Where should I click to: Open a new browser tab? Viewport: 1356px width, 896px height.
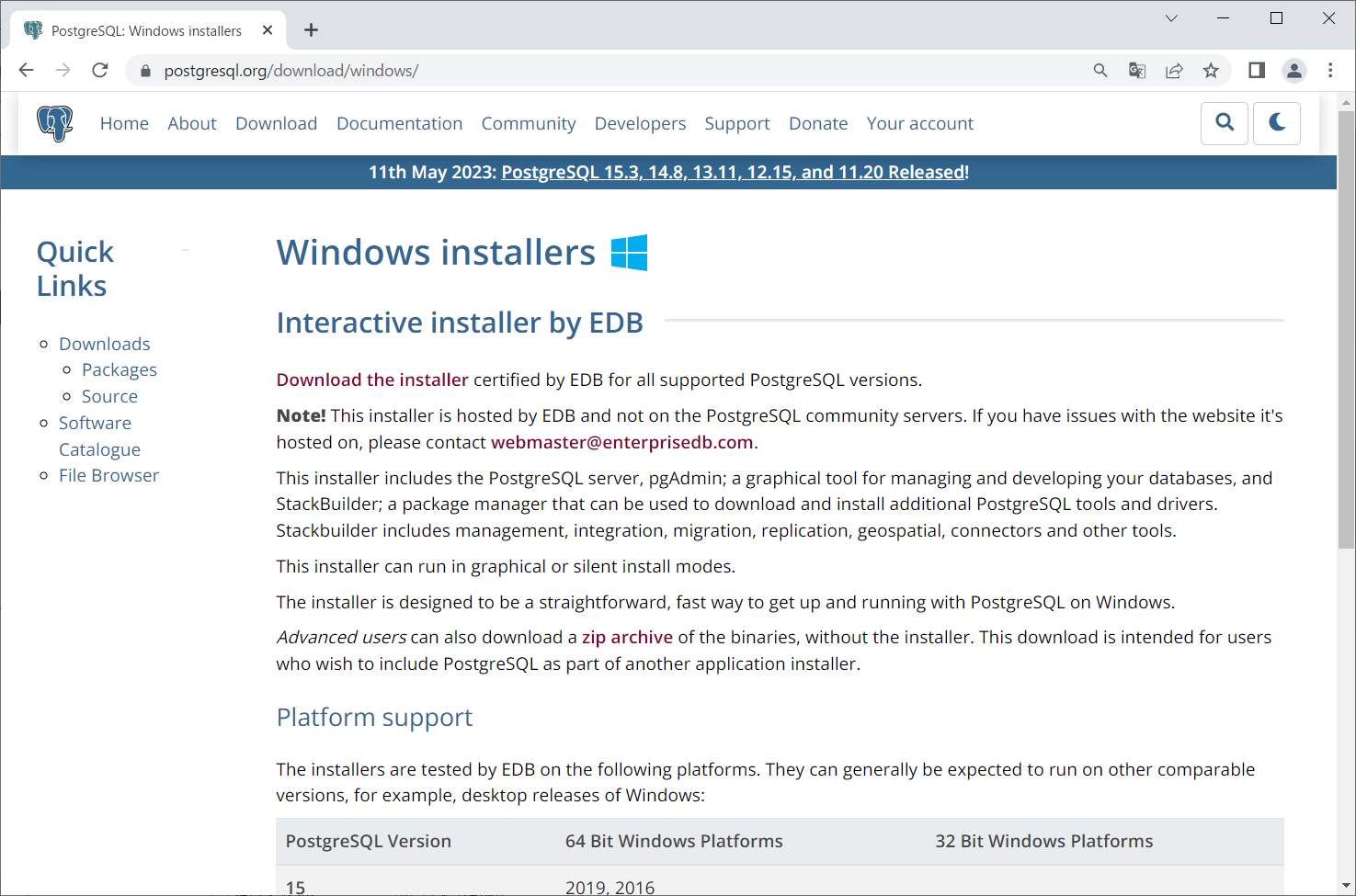pyautogui.click(x=312, y=30)
